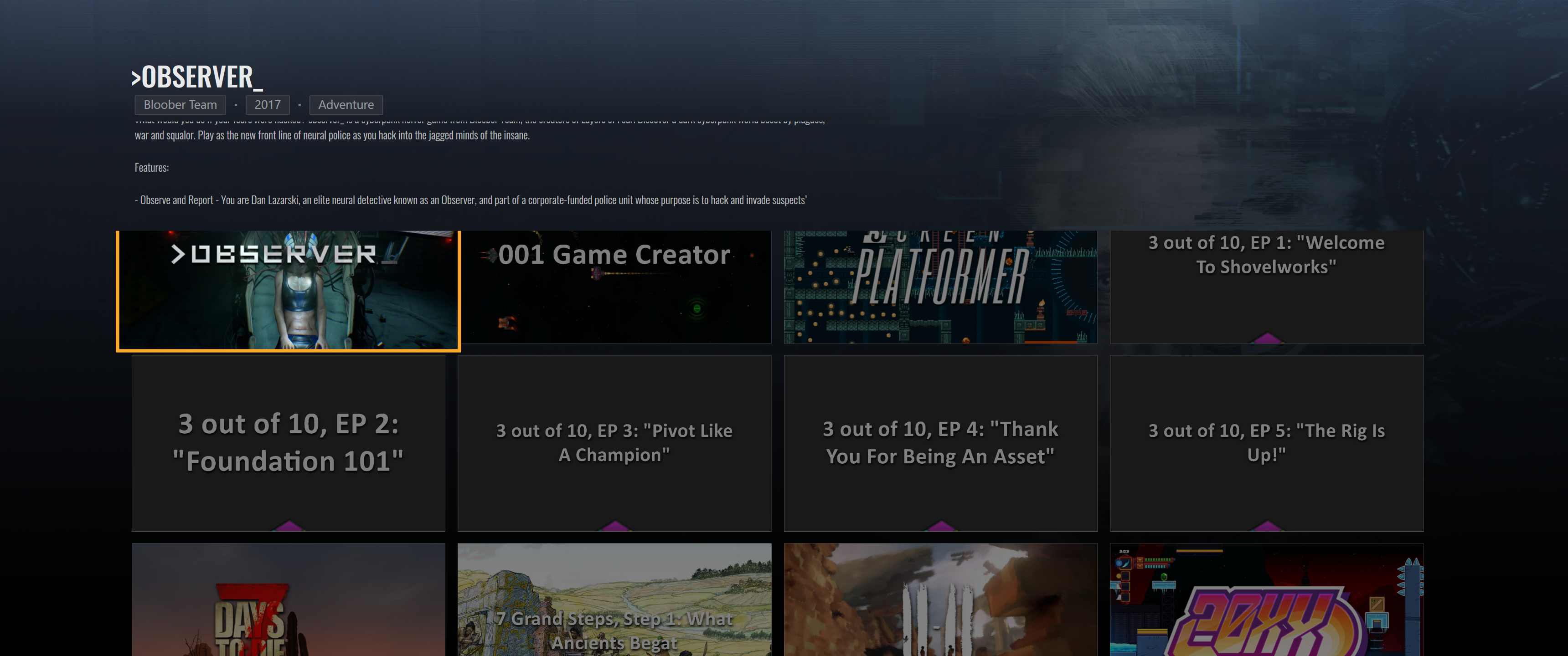The height and width of the screenshot is (656, 1568).
Task: Click the 'Observe and Report' description line
Action: (470, 200)
